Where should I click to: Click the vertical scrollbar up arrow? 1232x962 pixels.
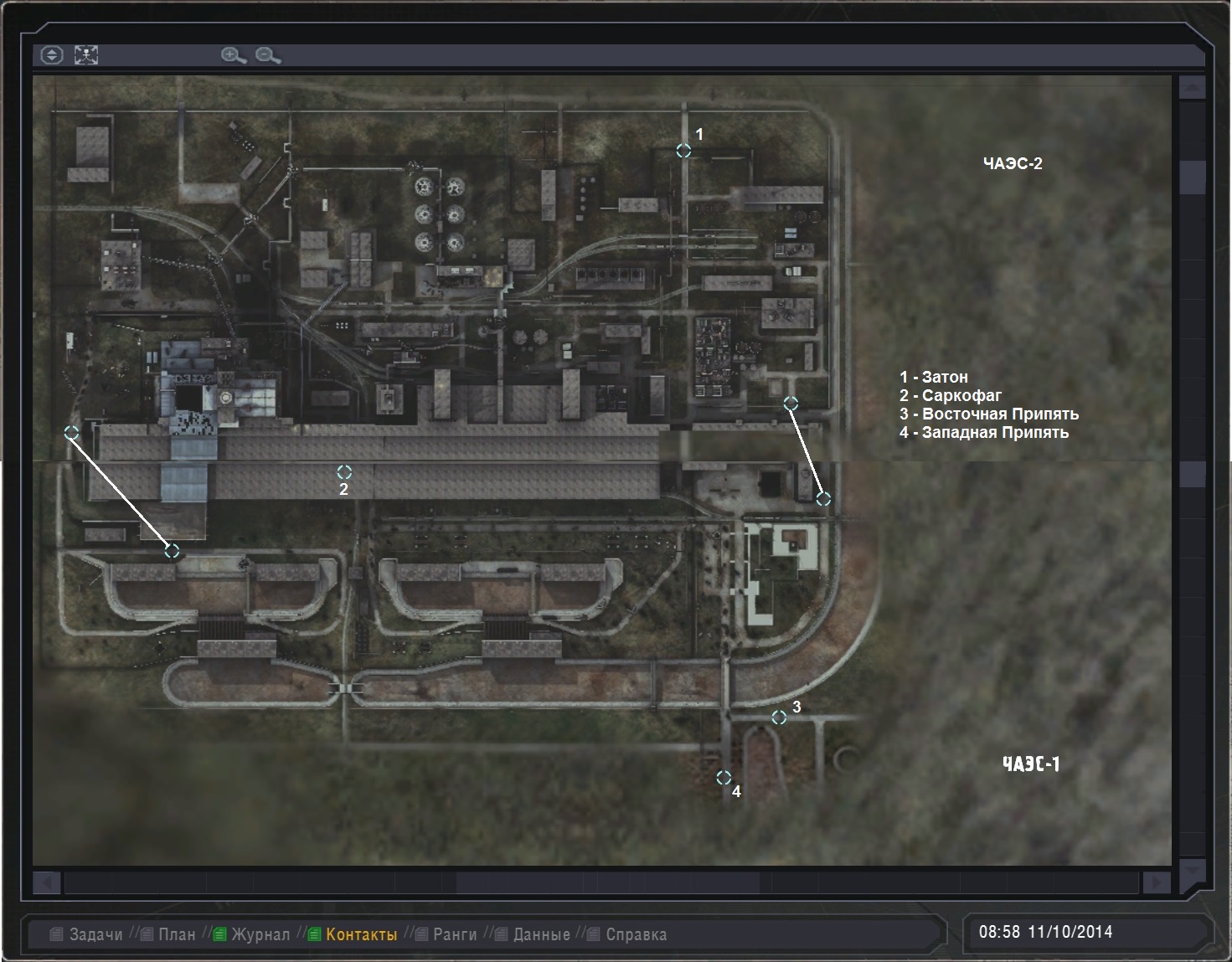pyautogui.click(x=1192, y=87)
